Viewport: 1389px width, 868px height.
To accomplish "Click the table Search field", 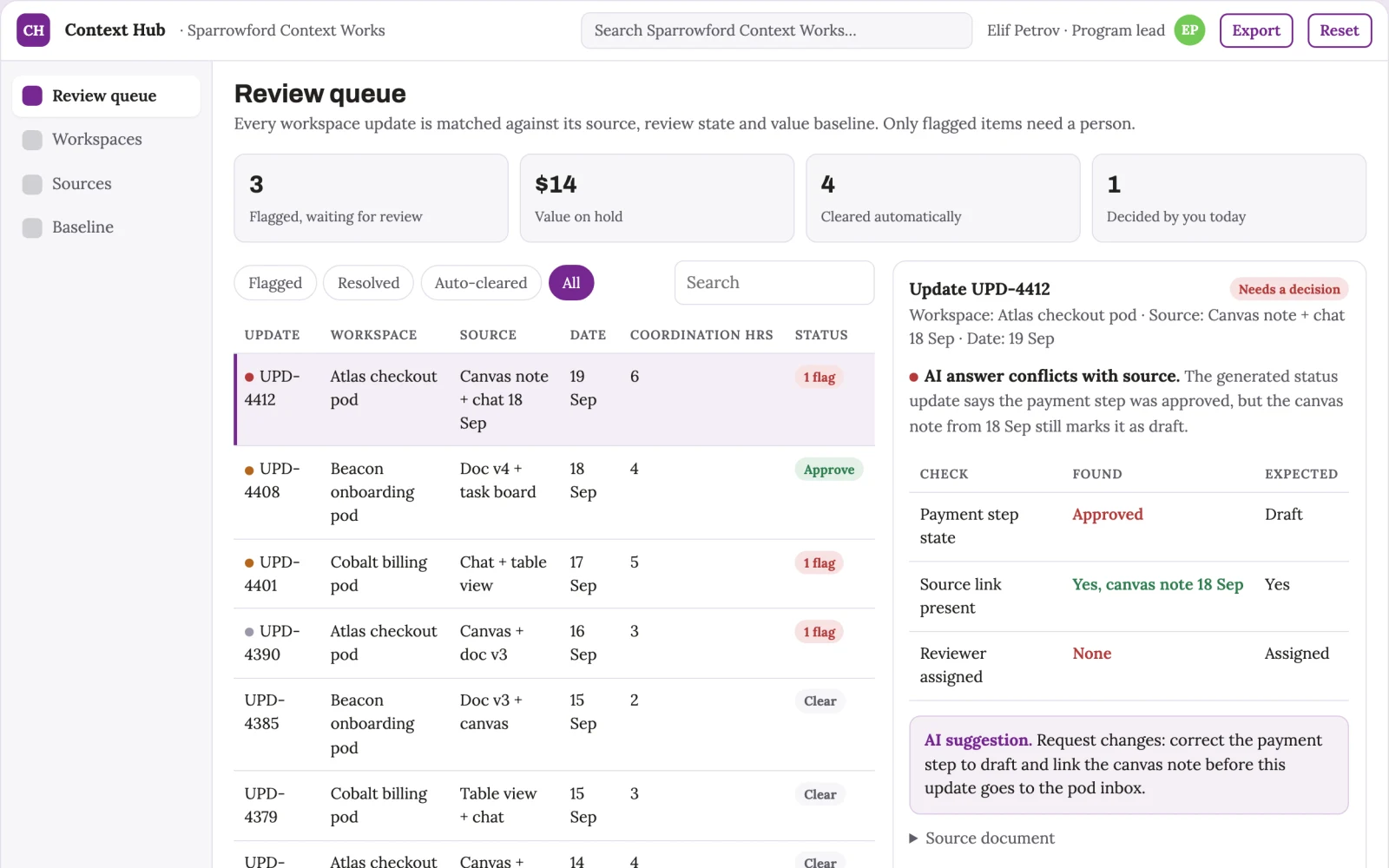I will tap(774, 283).
